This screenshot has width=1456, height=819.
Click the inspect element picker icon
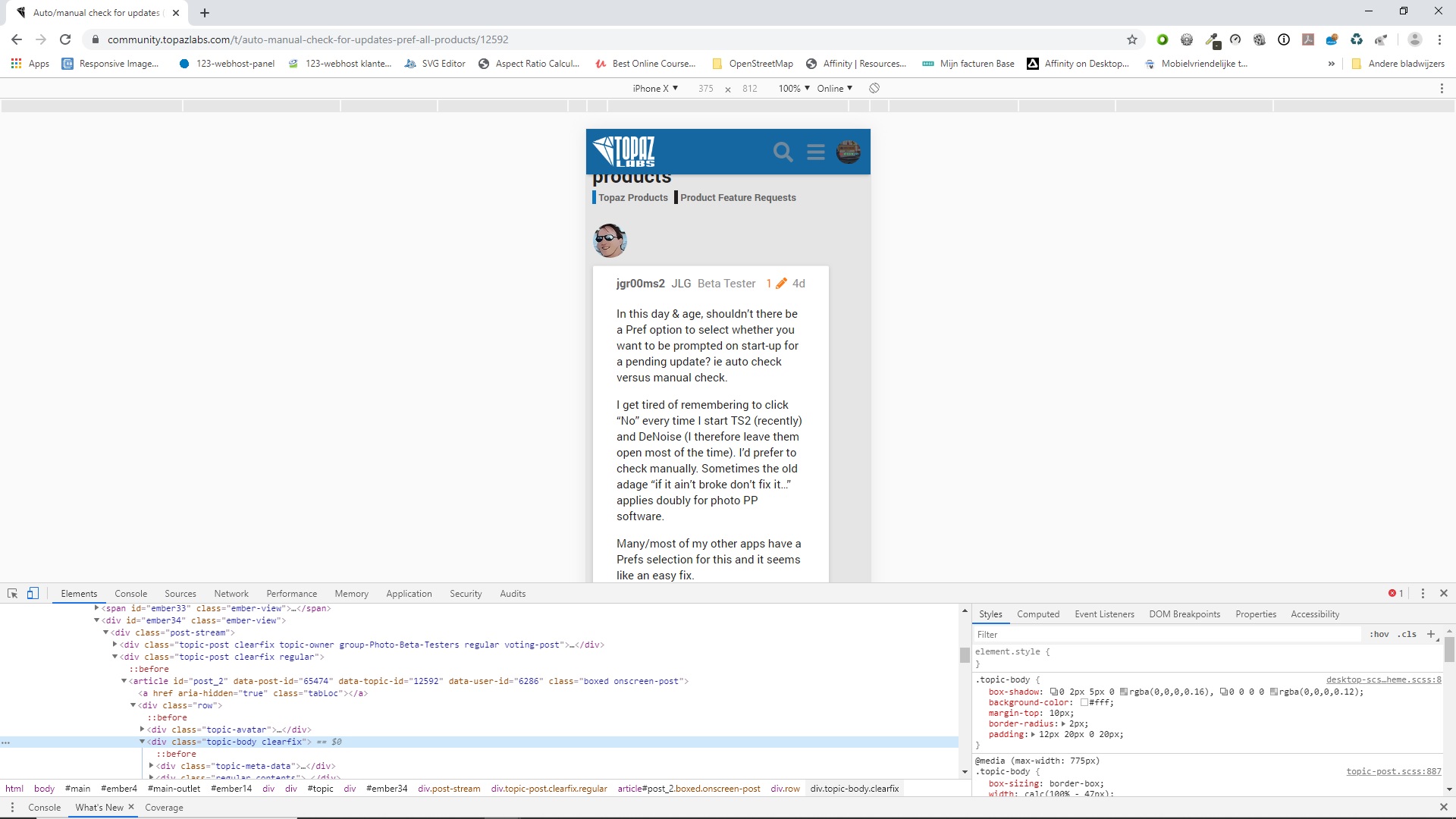click(12, 594)
